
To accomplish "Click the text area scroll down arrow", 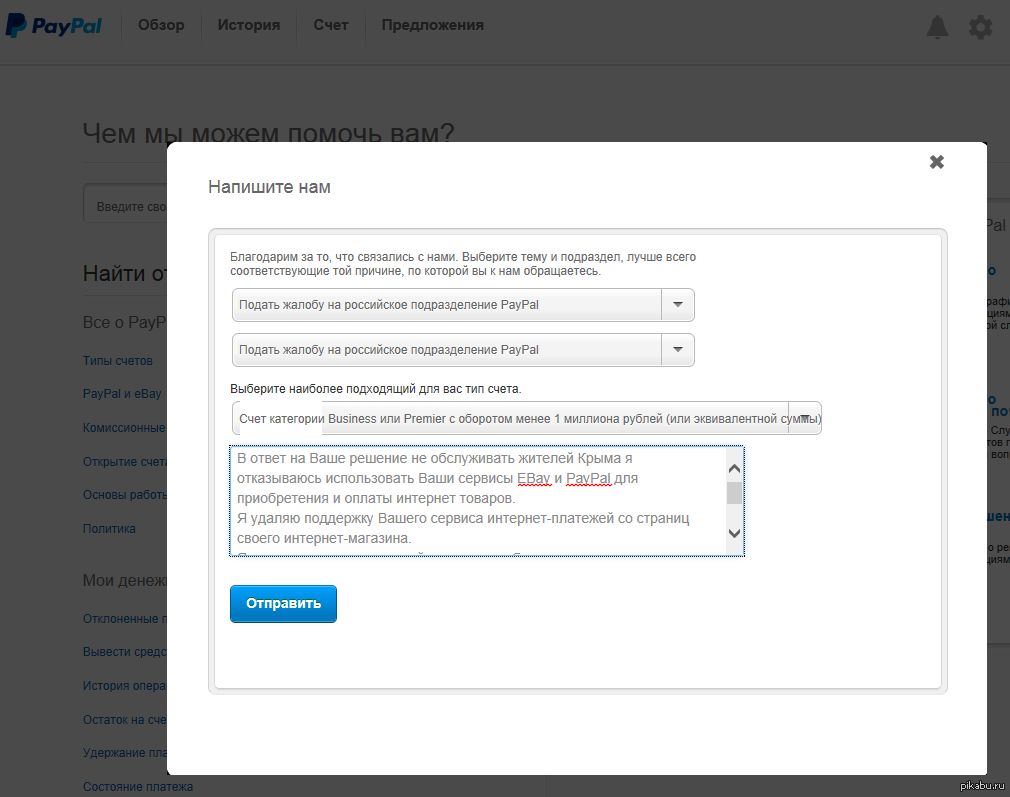I will (734, 533).
